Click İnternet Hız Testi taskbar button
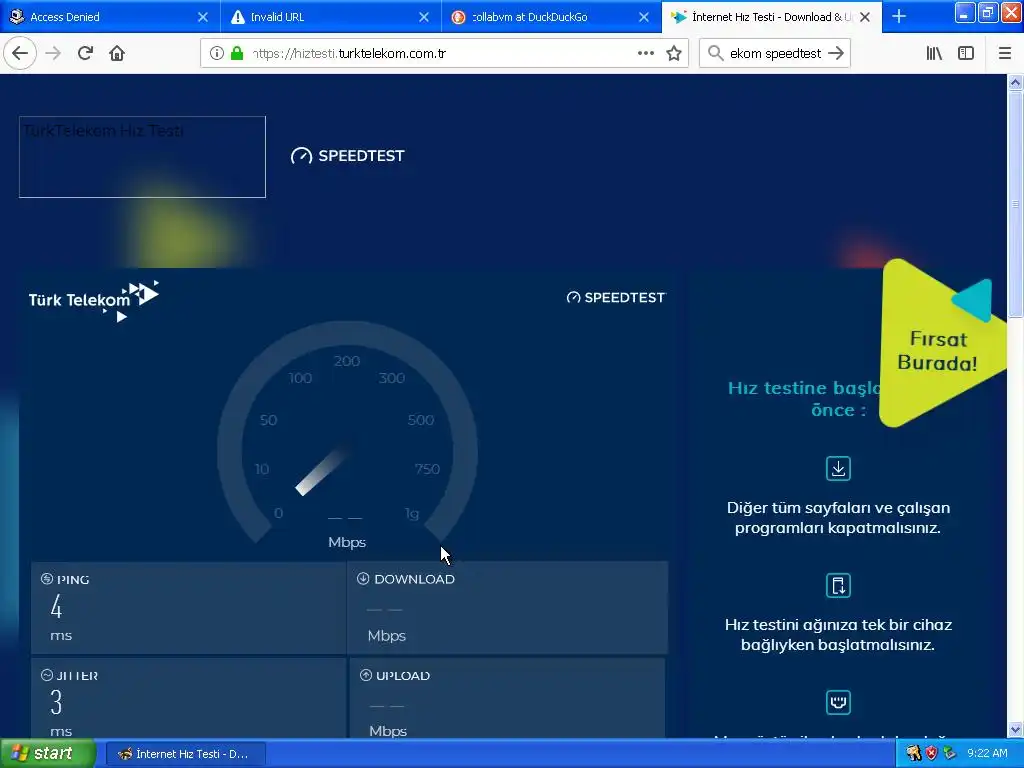This screenshot has height=768, width=1024. point(185,754)
